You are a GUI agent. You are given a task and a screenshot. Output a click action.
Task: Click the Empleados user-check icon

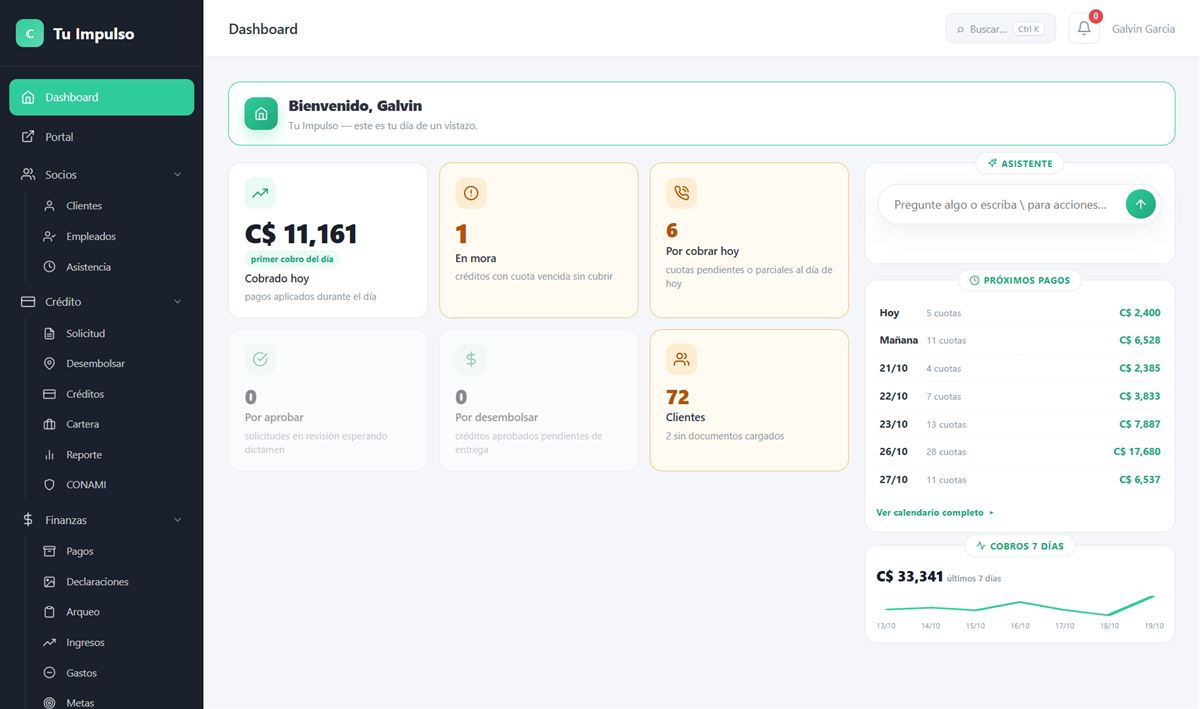tap(49, 237)
